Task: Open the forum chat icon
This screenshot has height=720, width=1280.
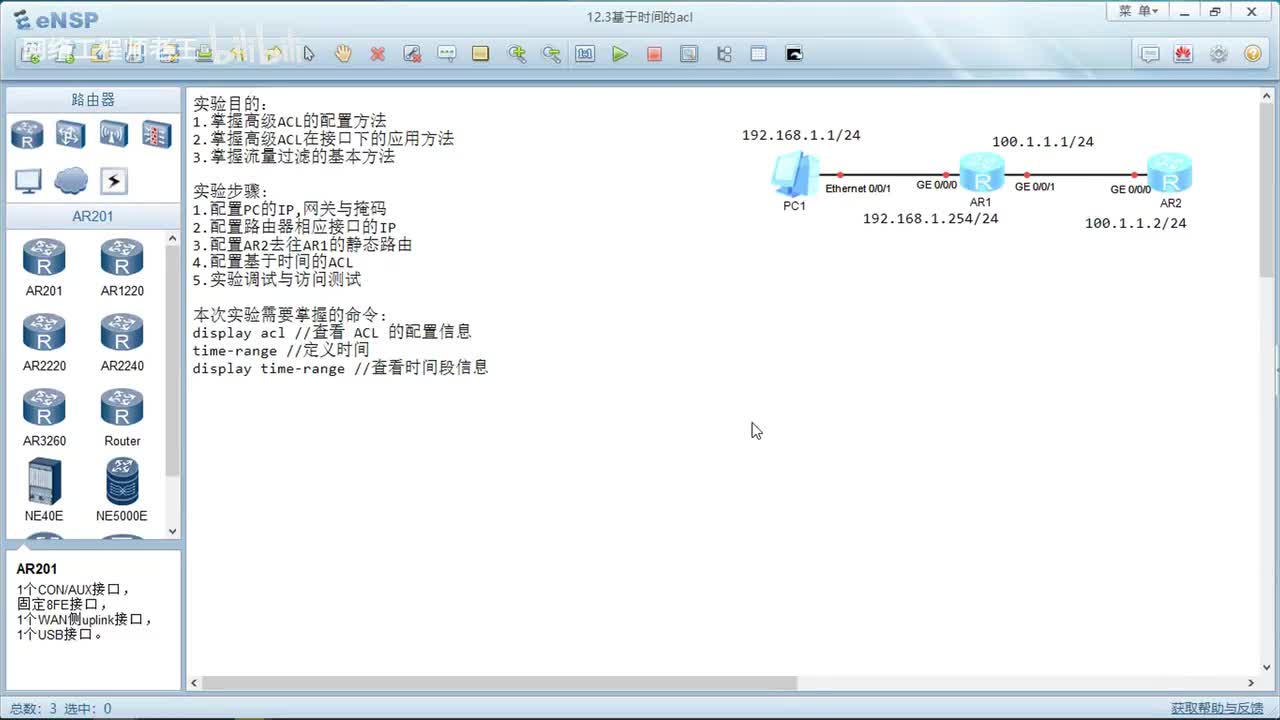Action: [x=1150, y=54]
